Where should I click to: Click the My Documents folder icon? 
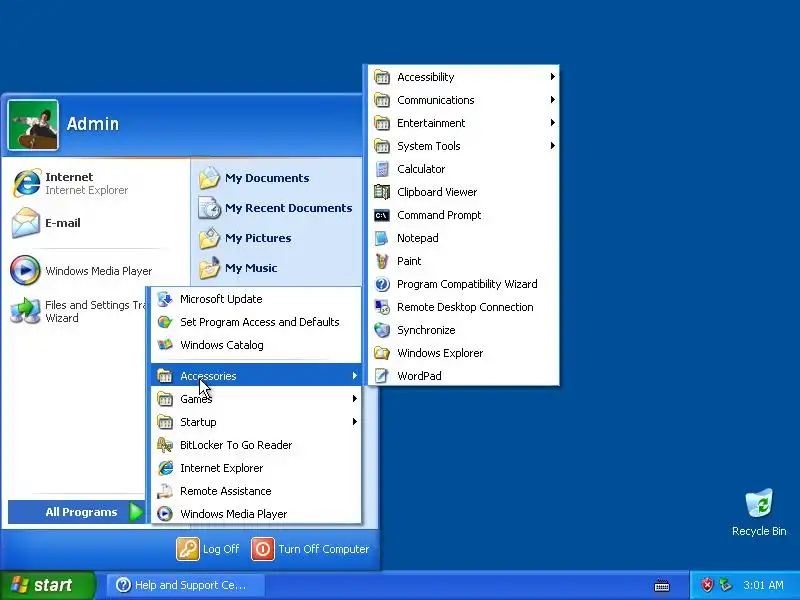(x=209, y=178)
